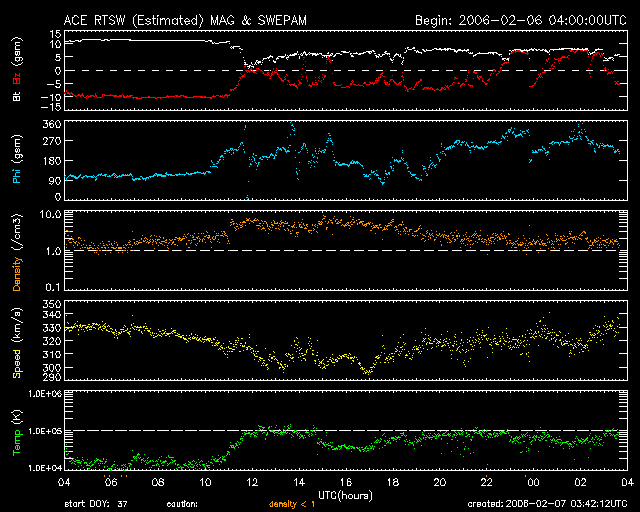This screenshot has height=512, width=640.
Task: Click the 'start DOY: 37' text
Action: [x=96, y=504]
